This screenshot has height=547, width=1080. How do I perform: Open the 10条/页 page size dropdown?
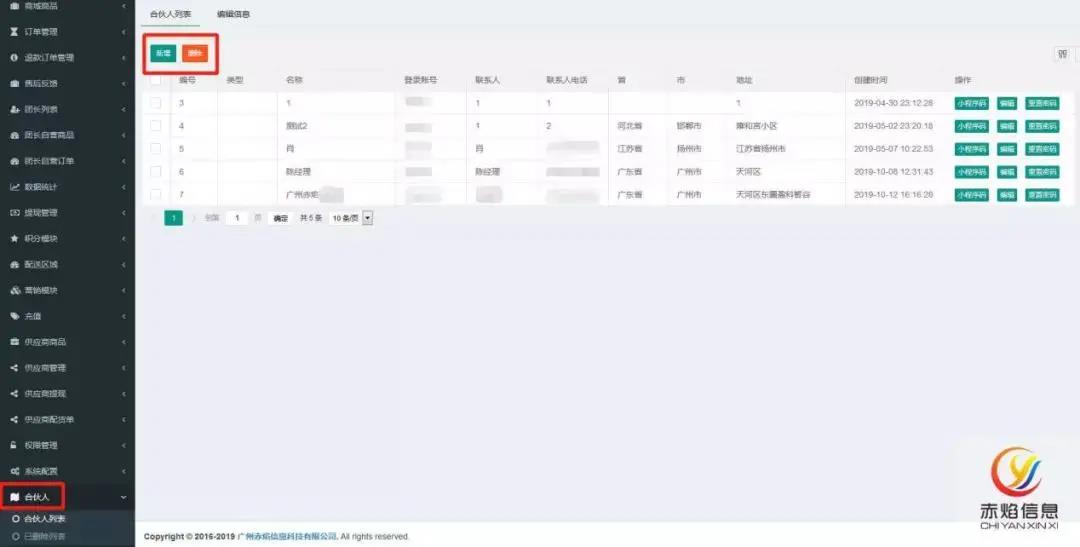[351, 218]
